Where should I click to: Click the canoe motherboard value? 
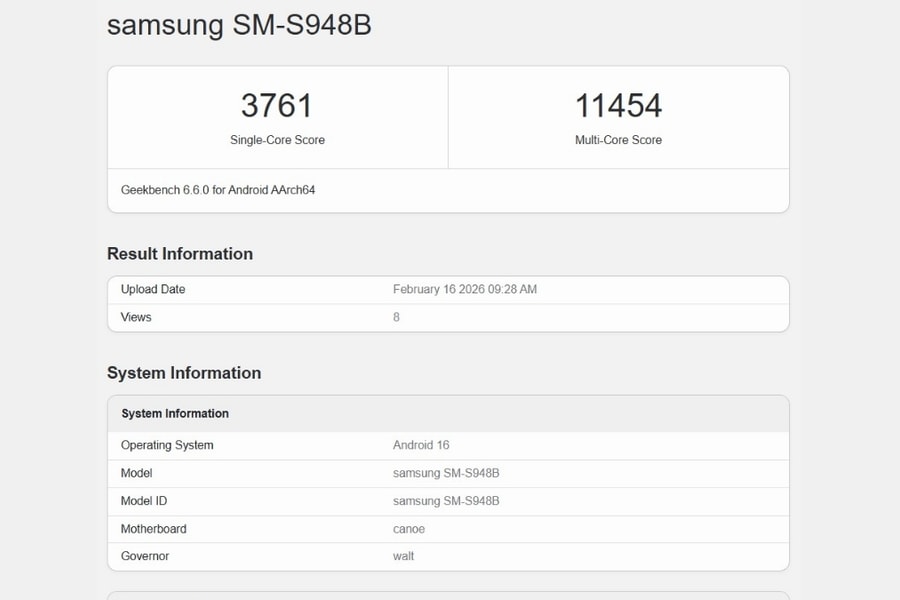pyautogui.click(x=408, y=529)
